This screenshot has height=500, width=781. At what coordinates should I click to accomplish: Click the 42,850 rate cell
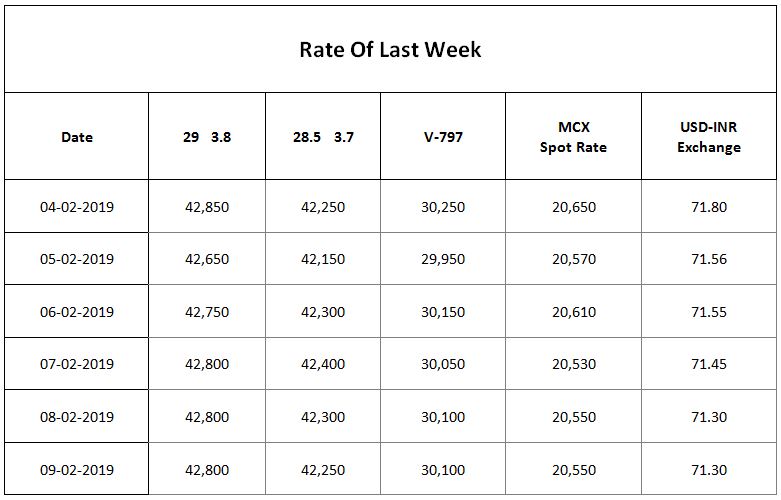click(x=207, y=206)
